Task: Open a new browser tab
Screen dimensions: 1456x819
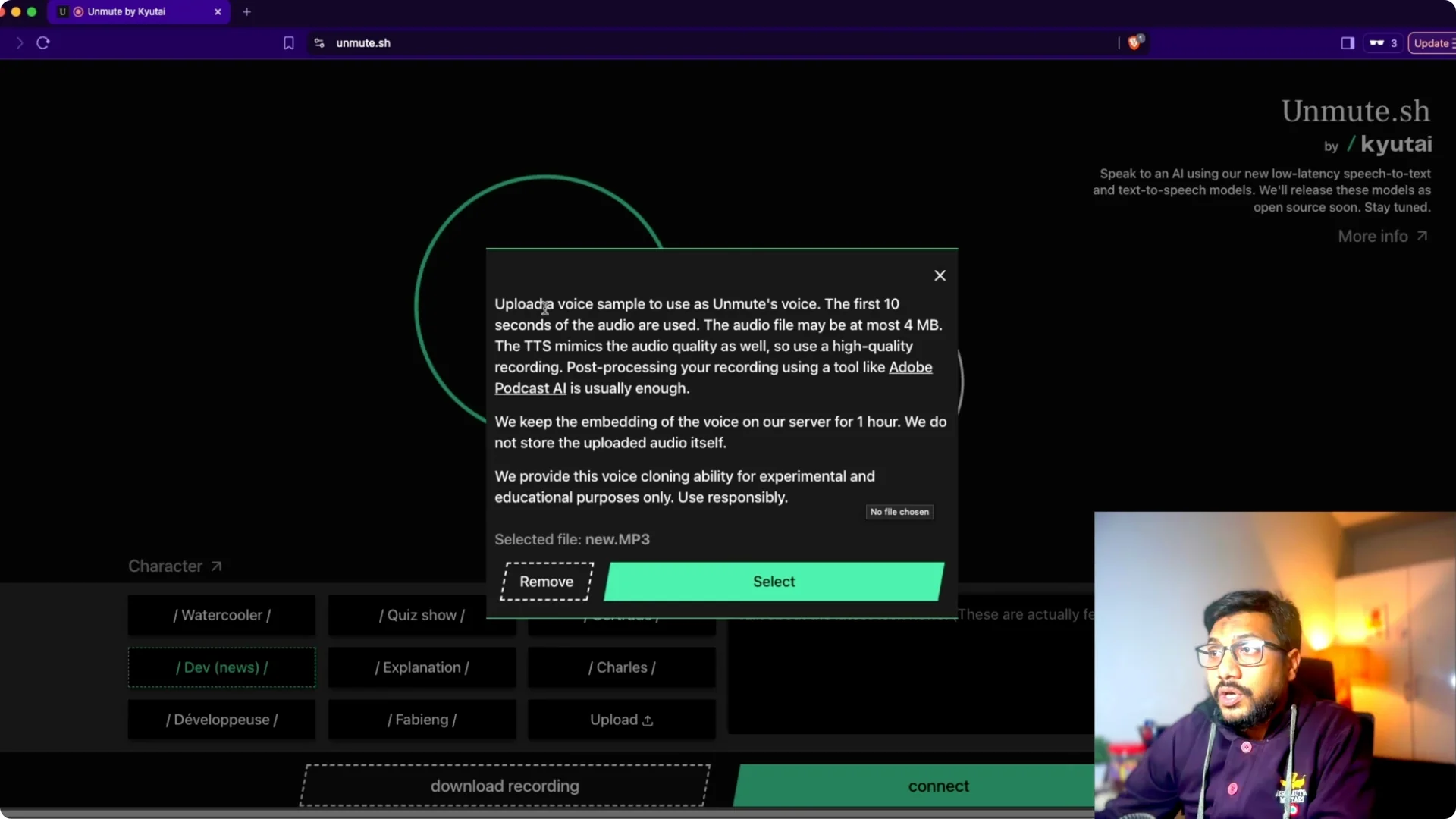Action: (x=246, y=11)
